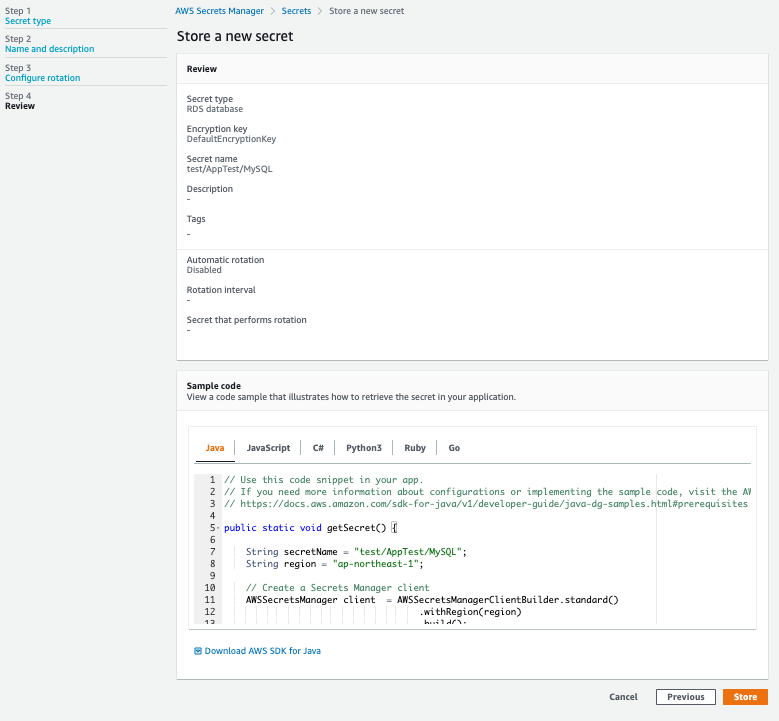Click secret name value test/AppTest/MySQL
Screen dimensions: 779x721
[x=230, y=169]
